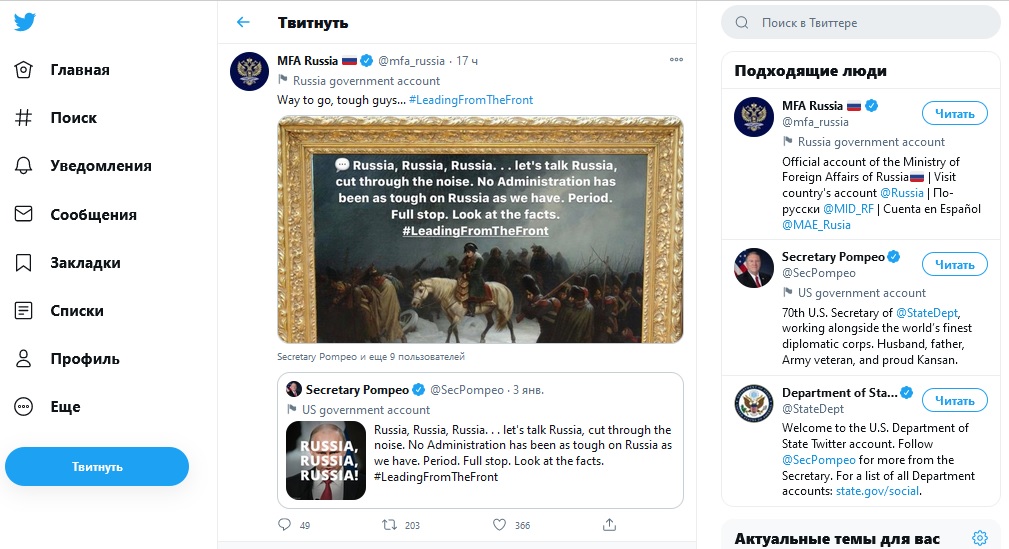Share the tweet using the share icon
Viewport: 1009px width, 549px height.
pos(610,524)
